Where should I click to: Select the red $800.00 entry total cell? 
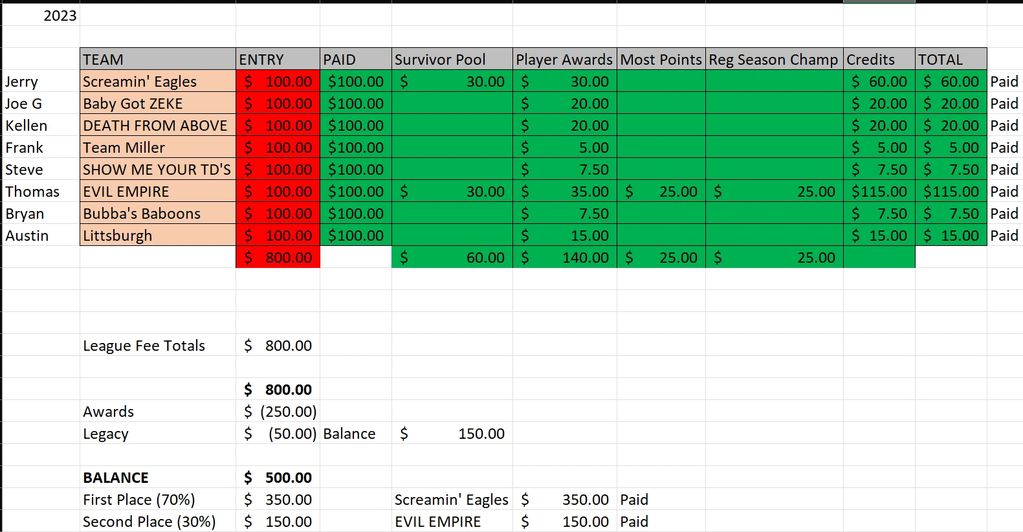tap(278, 257)
